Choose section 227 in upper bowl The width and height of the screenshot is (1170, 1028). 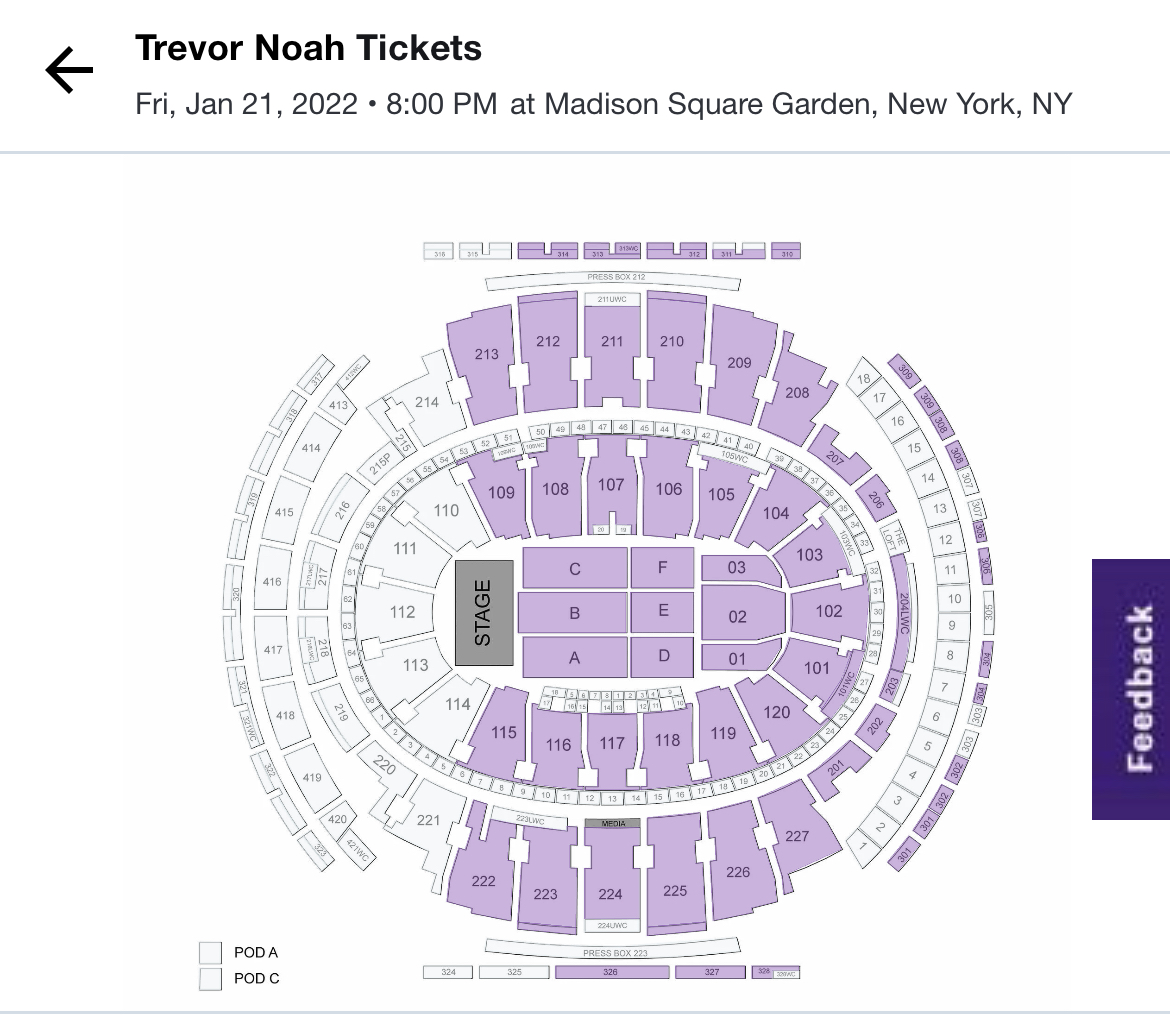(796, 836)
